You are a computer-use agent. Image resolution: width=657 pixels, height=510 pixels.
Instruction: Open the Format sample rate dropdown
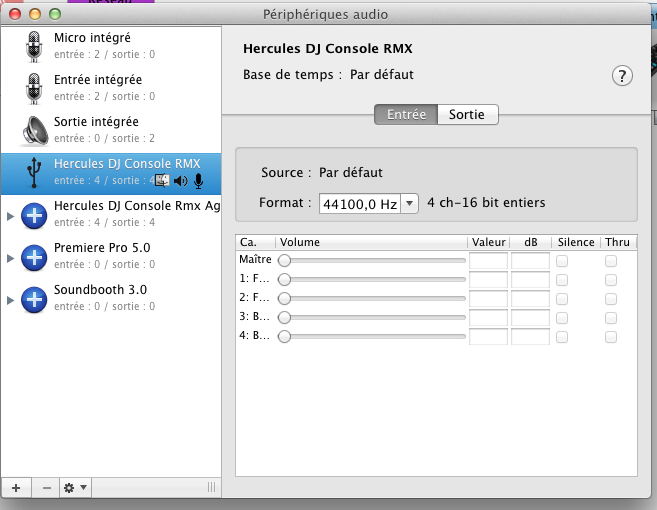pyautogui.click(x=408, y=204)
